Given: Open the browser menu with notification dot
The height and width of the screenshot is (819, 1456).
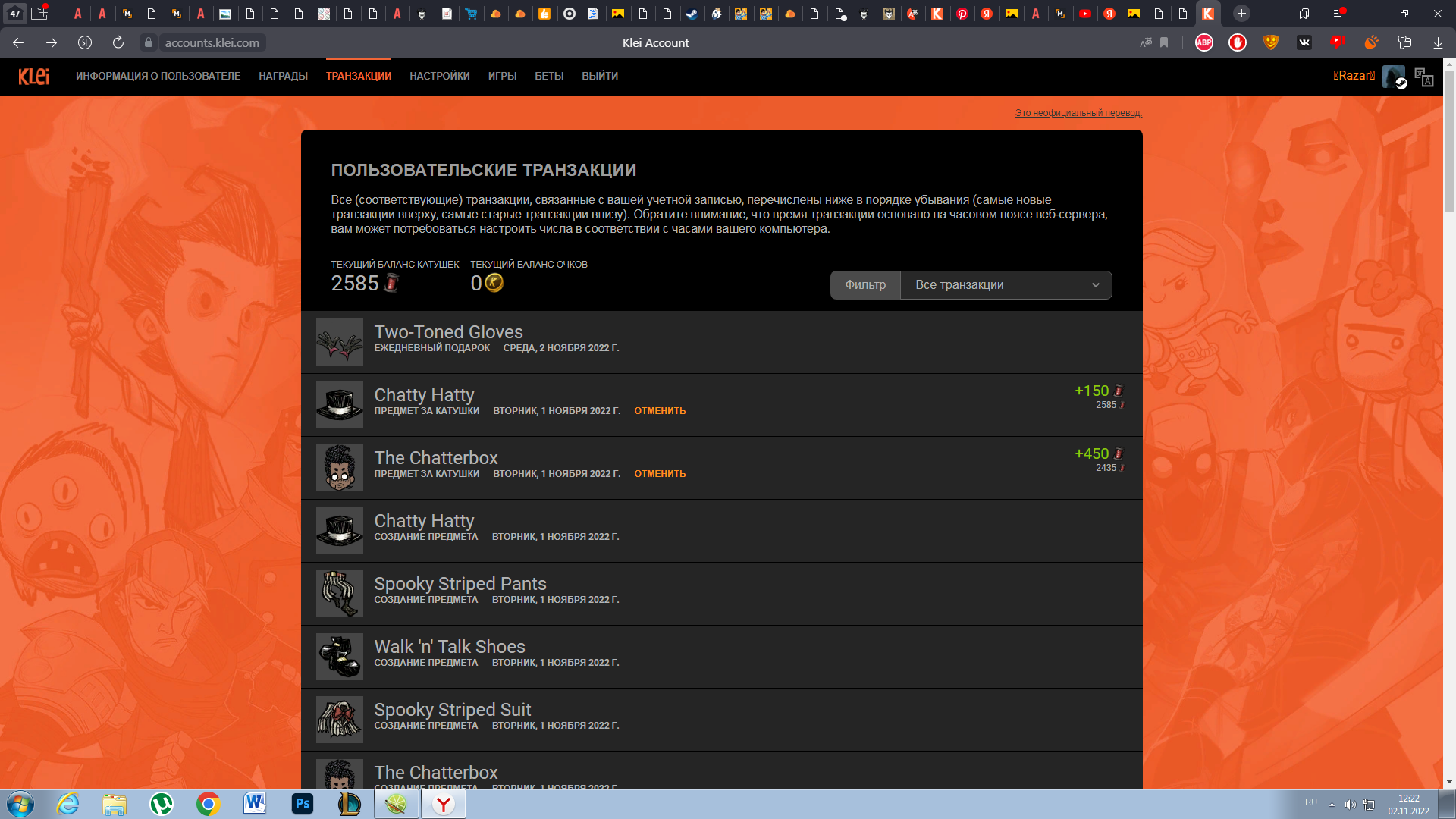Looking at the screenshot, I should click(1338, 14).
